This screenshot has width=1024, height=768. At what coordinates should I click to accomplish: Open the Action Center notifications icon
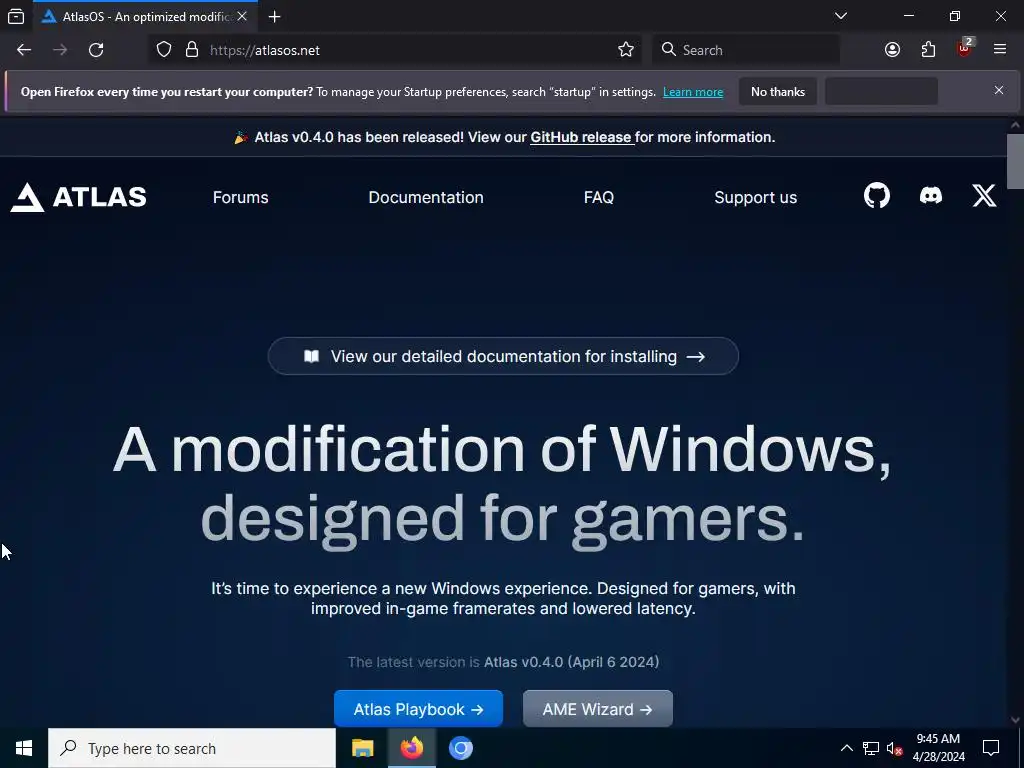tap(991, 748)
